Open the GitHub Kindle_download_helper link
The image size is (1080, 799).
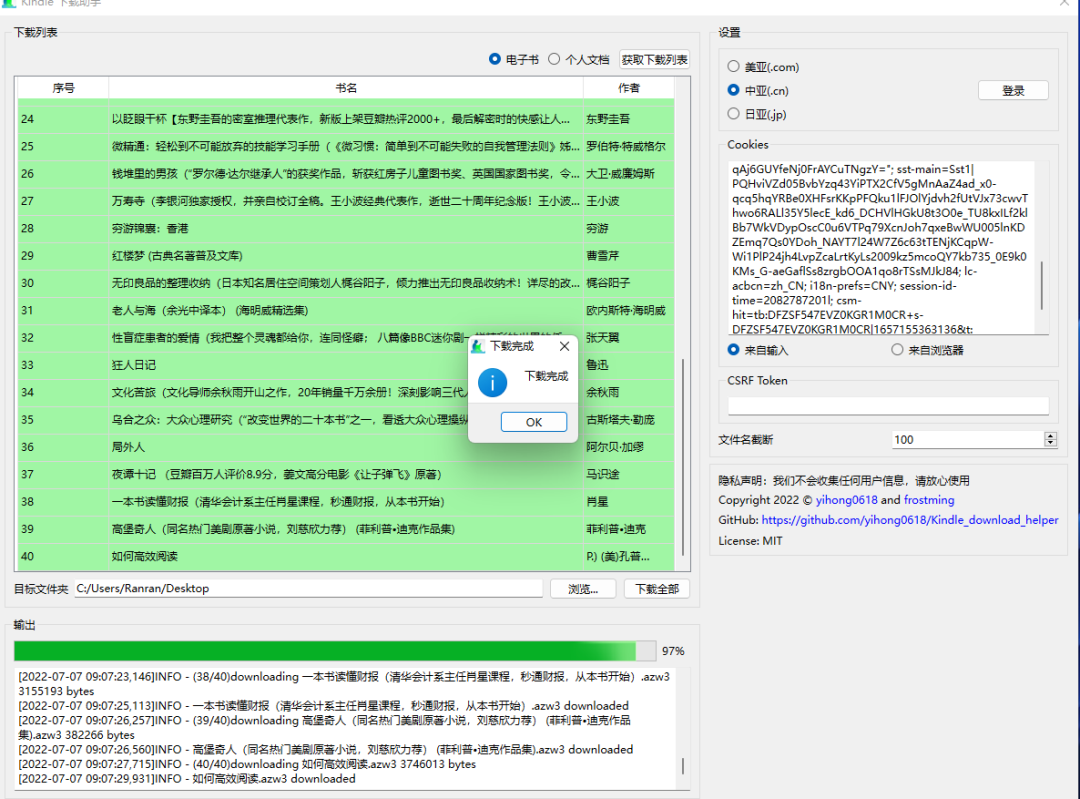pos(910,520)
